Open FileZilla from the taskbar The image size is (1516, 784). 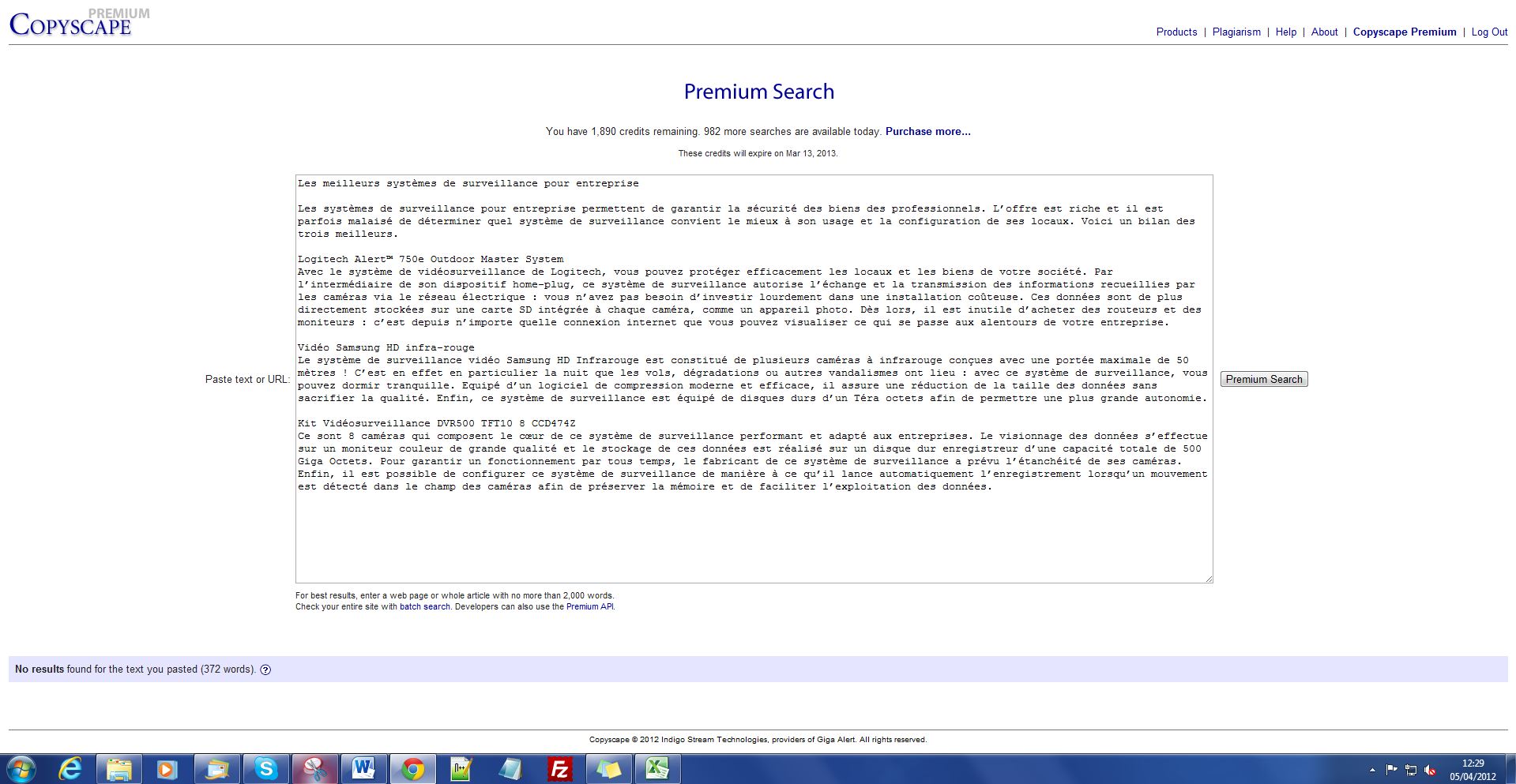559,768
